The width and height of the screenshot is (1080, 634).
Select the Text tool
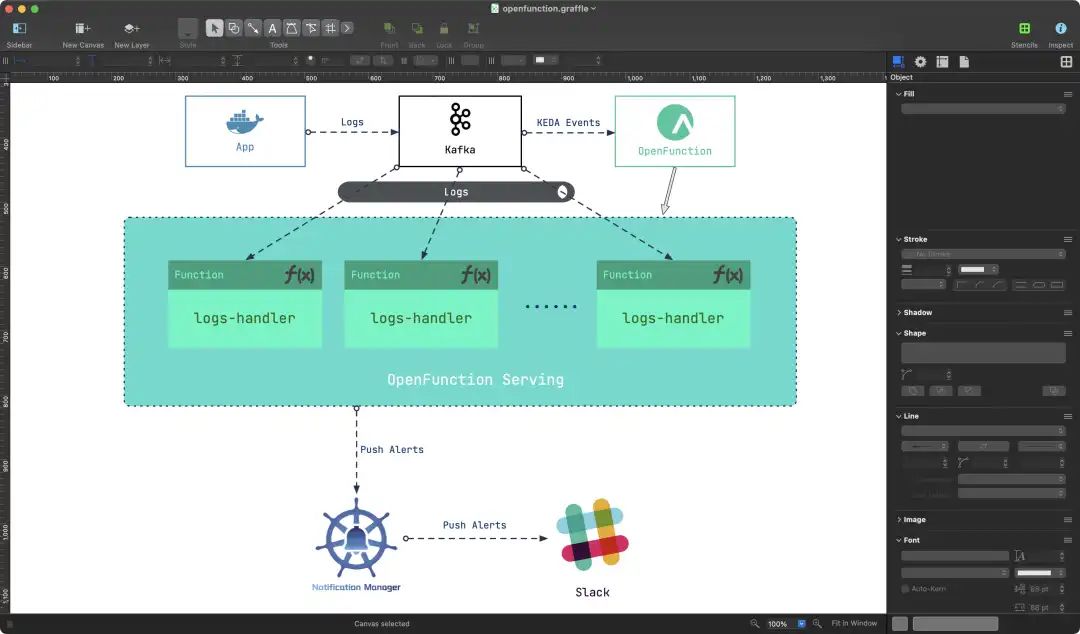tap(272, 28)
